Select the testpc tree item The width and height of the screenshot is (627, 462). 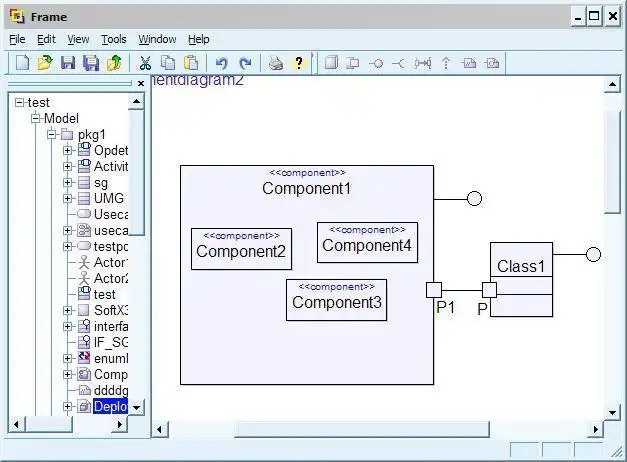coord(111,246)
